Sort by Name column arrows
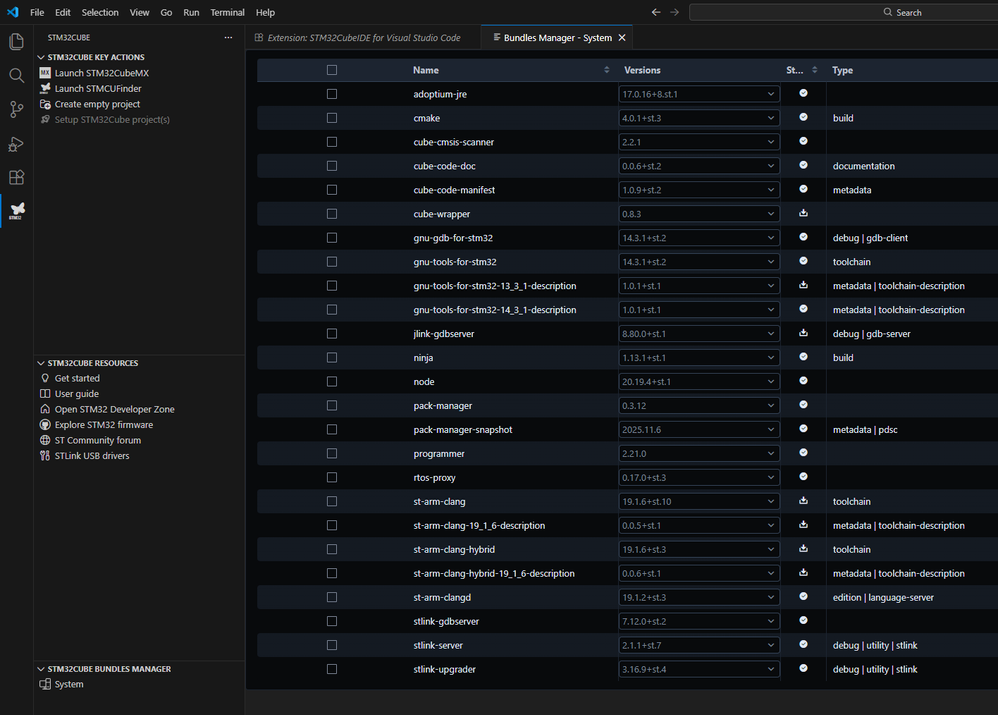This screenshot has height=715, width=998. [x=607, y=70]
